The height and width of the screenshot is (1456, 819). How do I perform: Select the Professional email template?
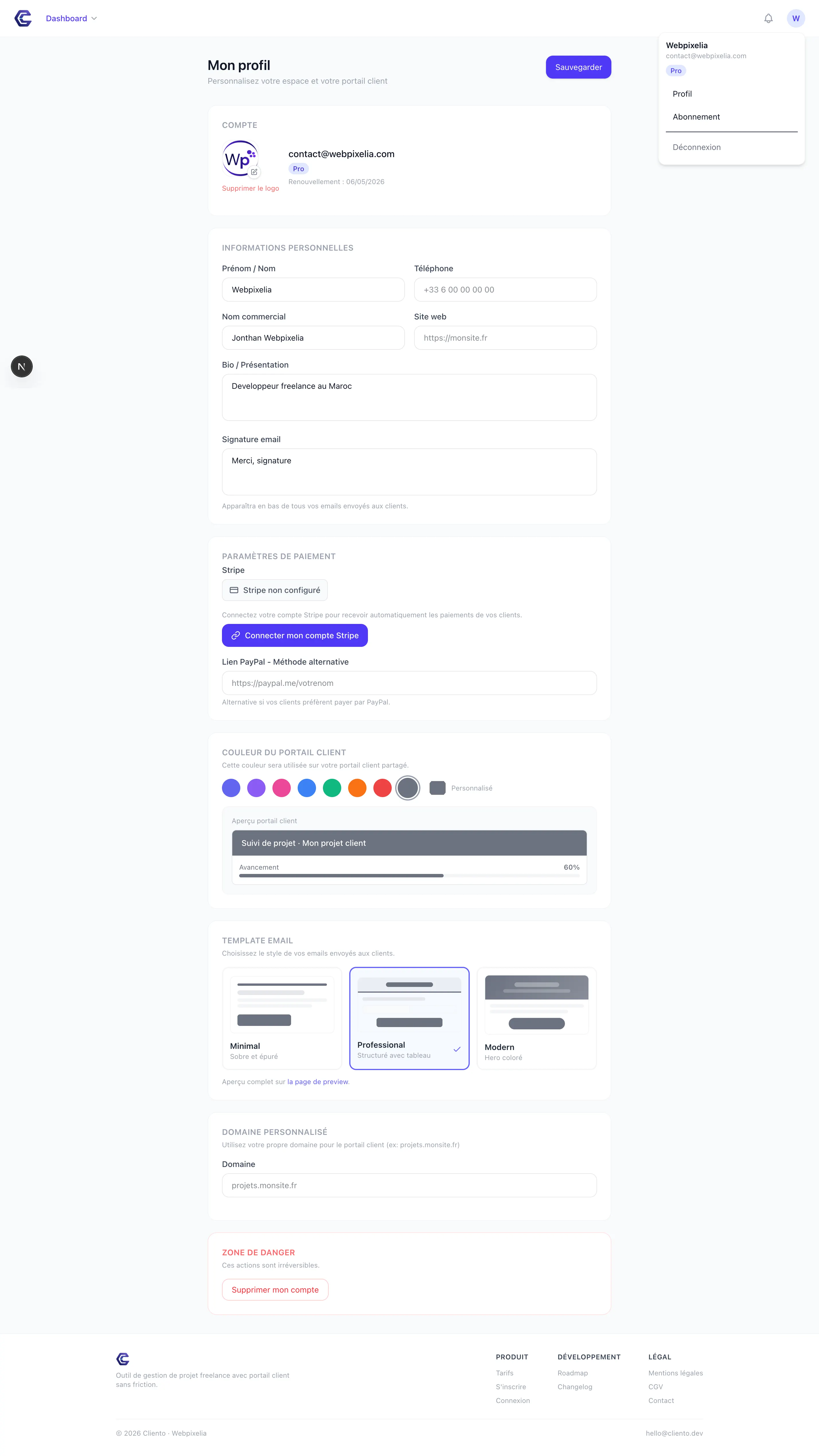tap(409, 1018)
